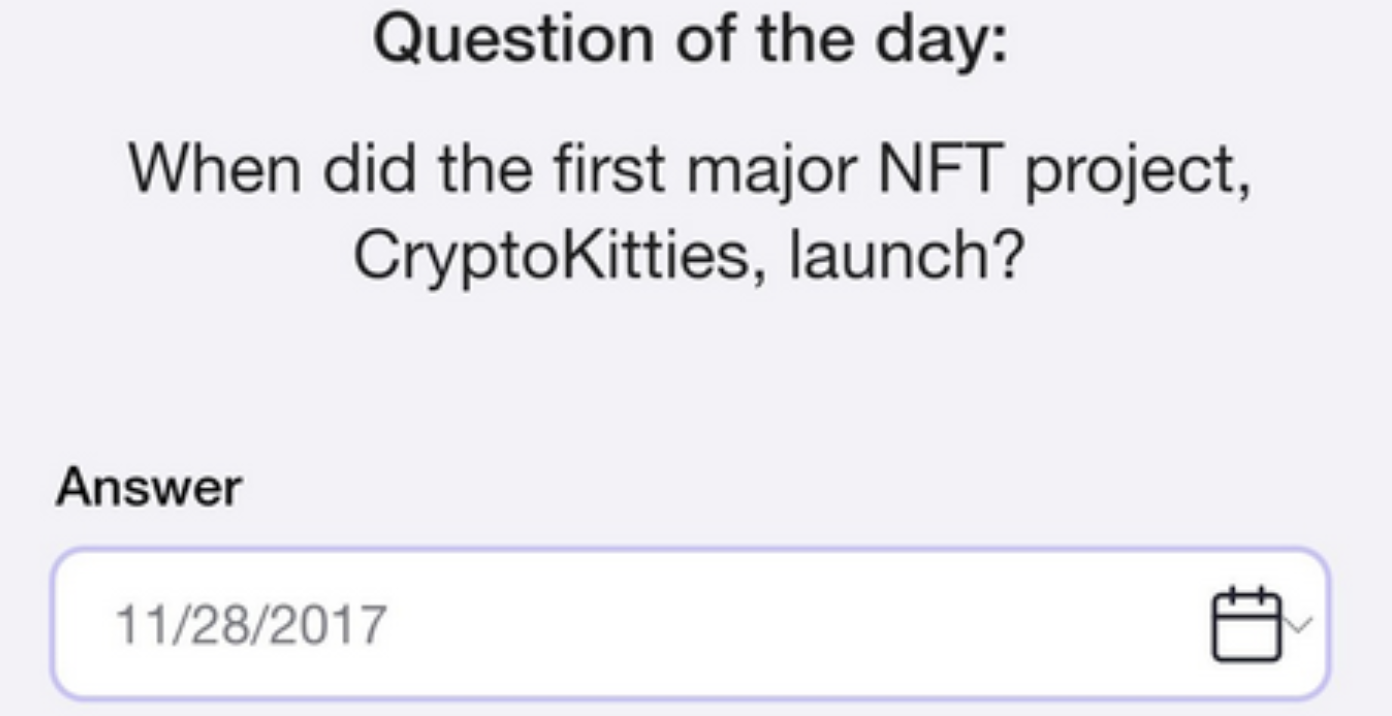The height and width of the screenshot is (716, 1392).
Task: Expand the small chevron beside the calendar
Action: (x=1298, y=625)
